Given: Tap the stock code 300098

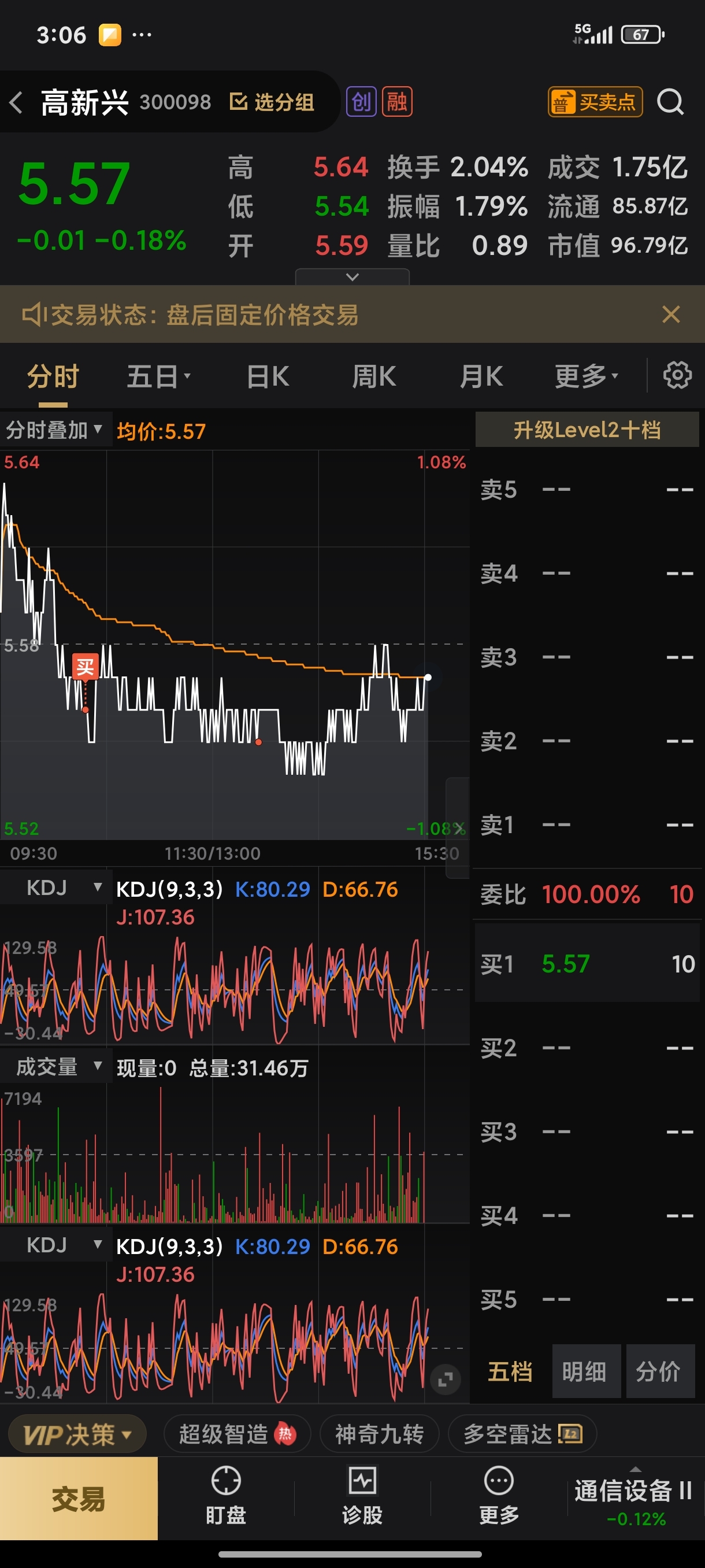Looking at the screenshot, I should coord(175,102).
